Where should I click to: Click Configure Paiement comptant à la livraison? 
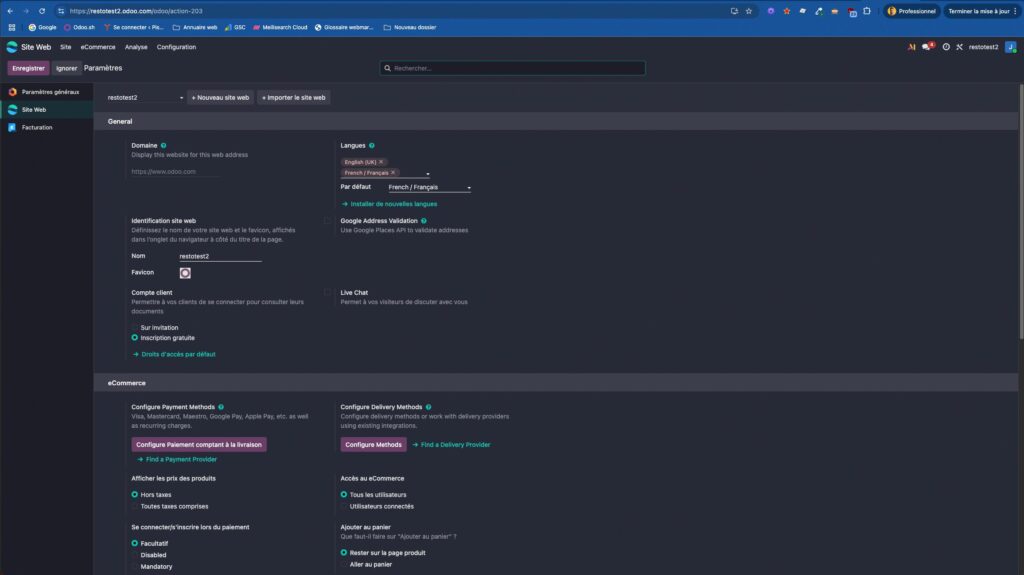coord(199,444)
